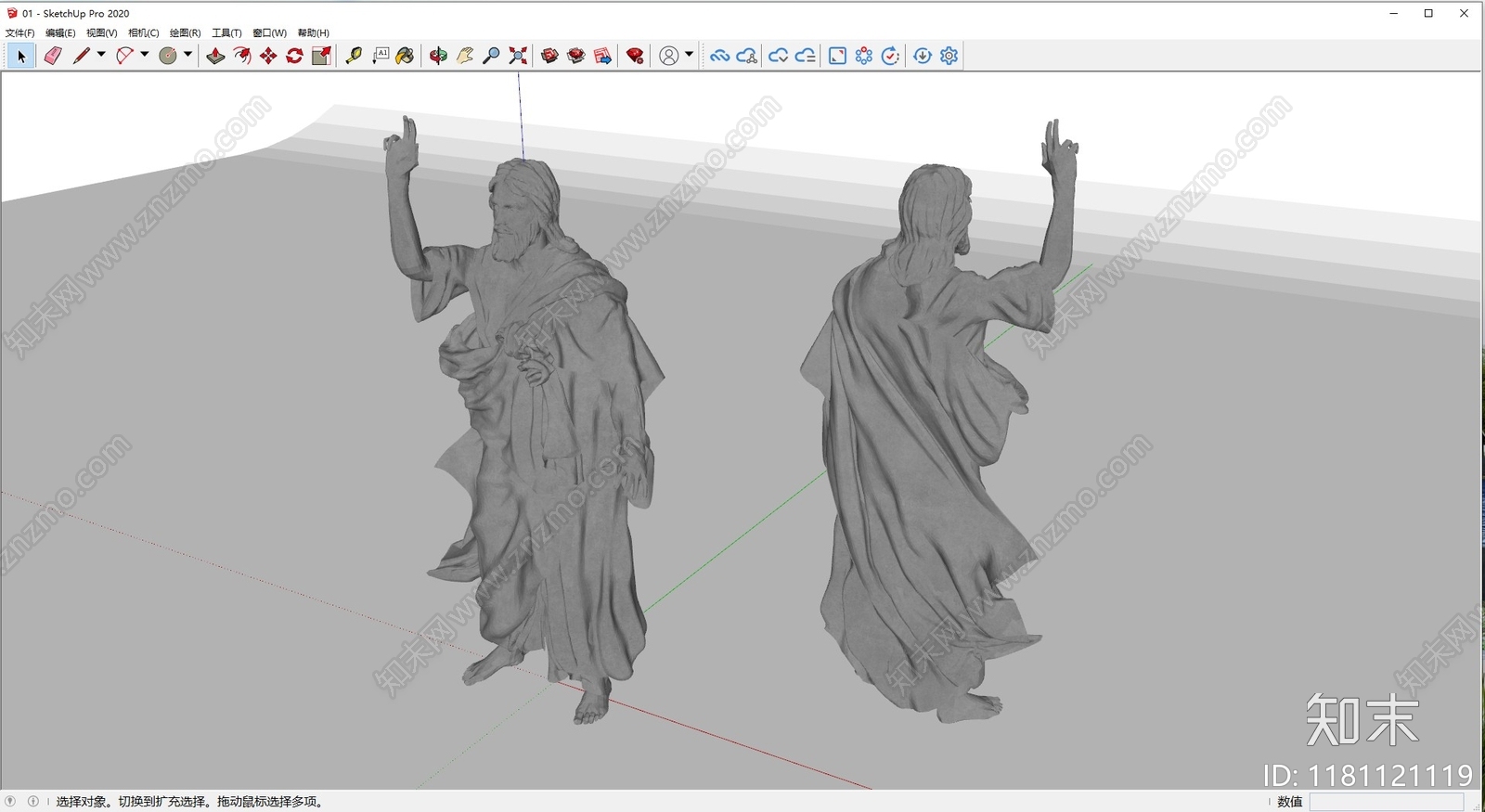The image size is (1485, 812).
Task: Select the Arc tool
Action: coord(124,56)
